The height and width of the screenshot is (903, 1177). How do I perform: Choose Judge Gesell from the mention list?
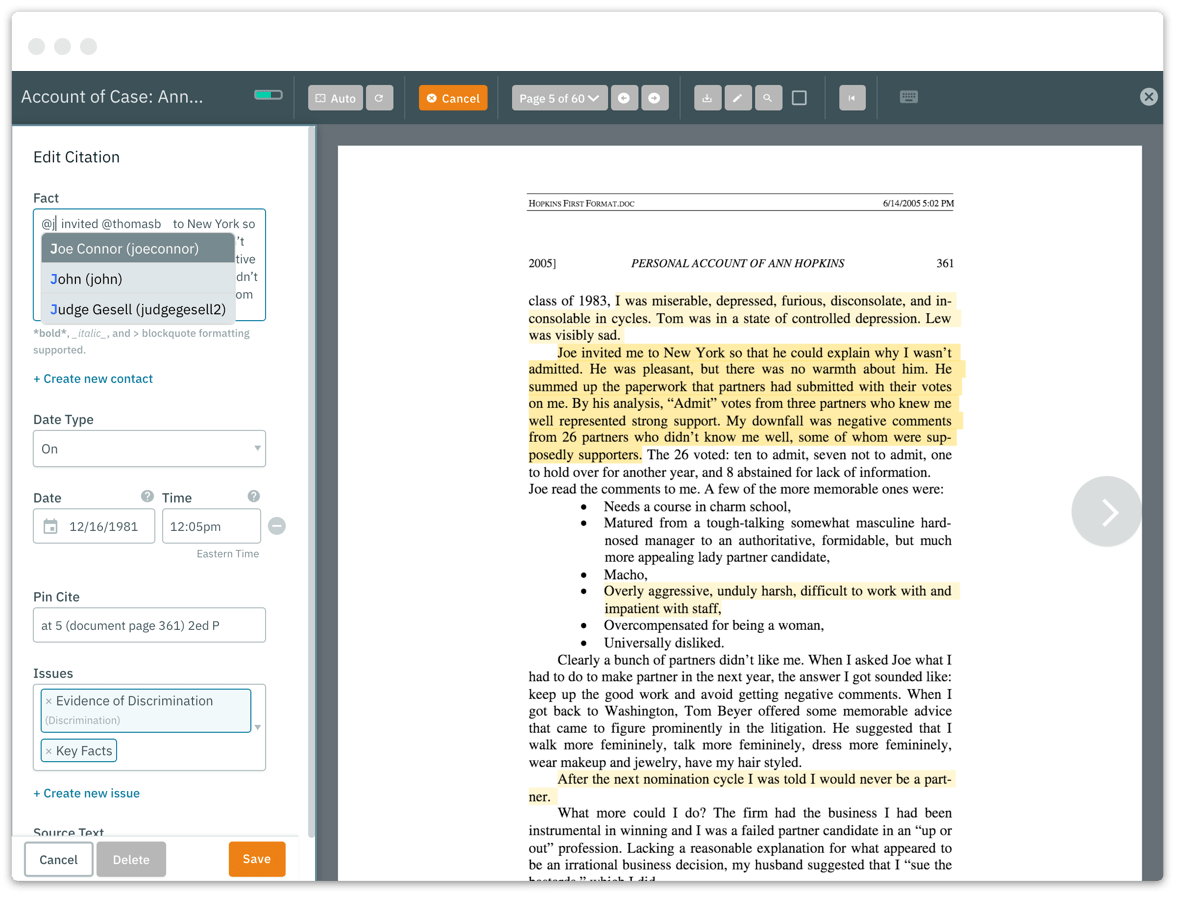point(137,309)
